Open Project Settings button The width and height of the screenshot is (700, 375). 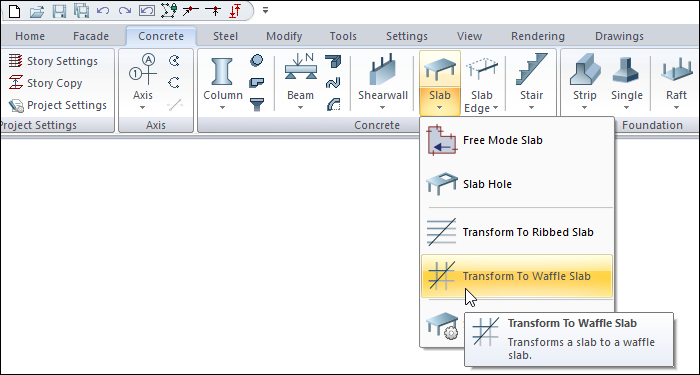(58, 105)
